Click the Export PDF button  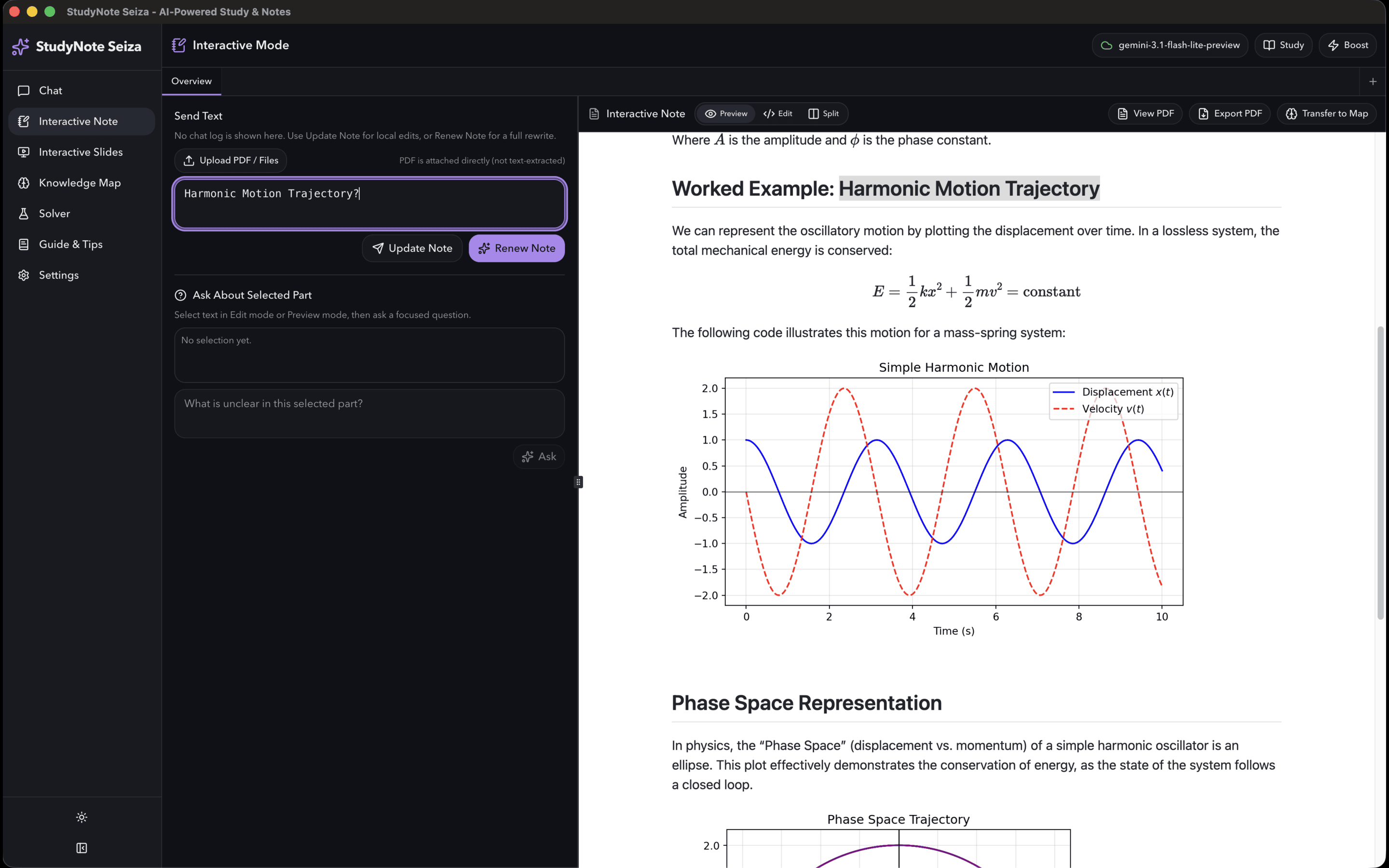[1229, 114]
